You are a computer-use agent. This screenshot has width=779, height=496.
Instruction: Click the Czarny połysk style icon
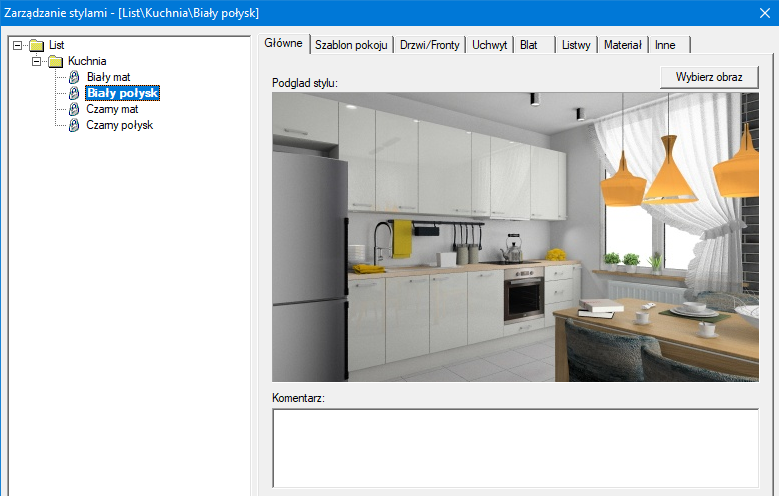point(74,125)
